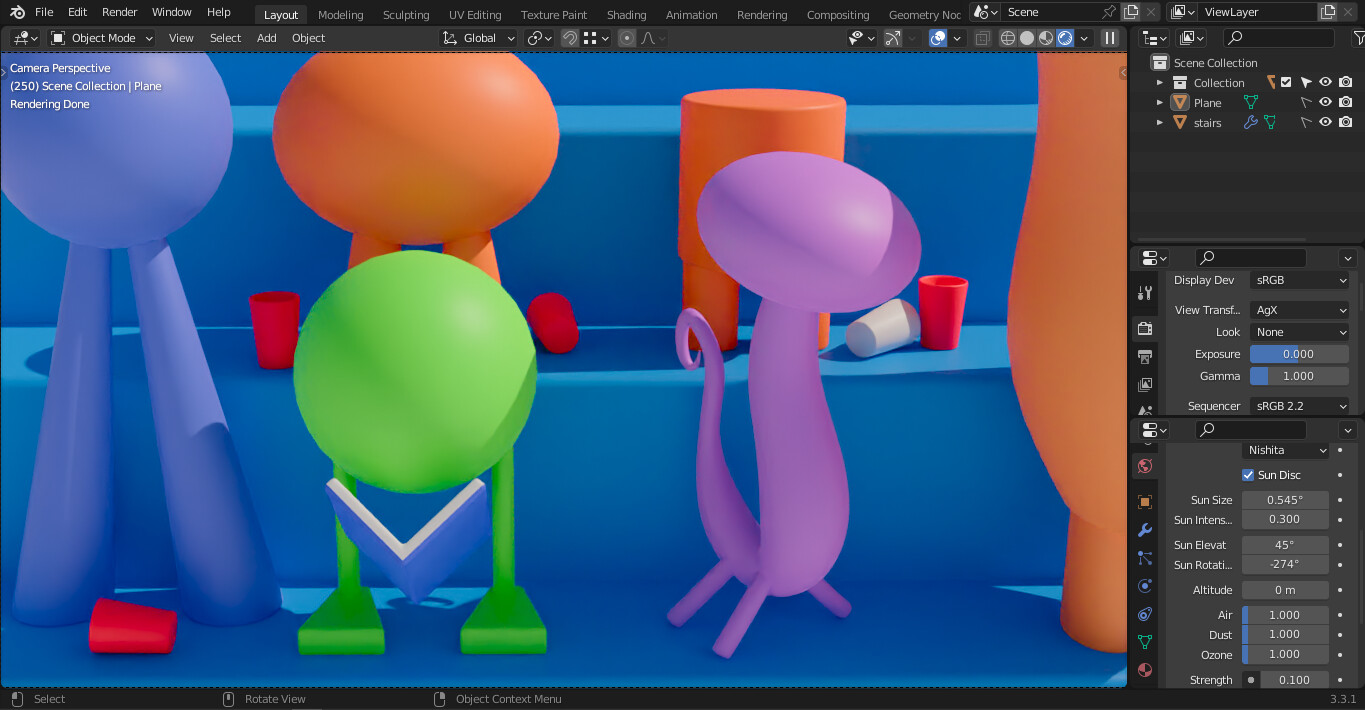Open the File menu

[44, 12]
